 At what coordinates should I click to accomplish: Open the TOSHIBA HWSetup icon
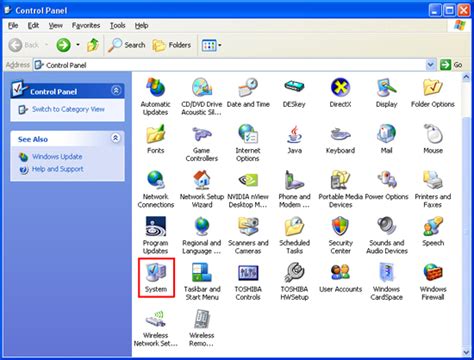(294, 282)
